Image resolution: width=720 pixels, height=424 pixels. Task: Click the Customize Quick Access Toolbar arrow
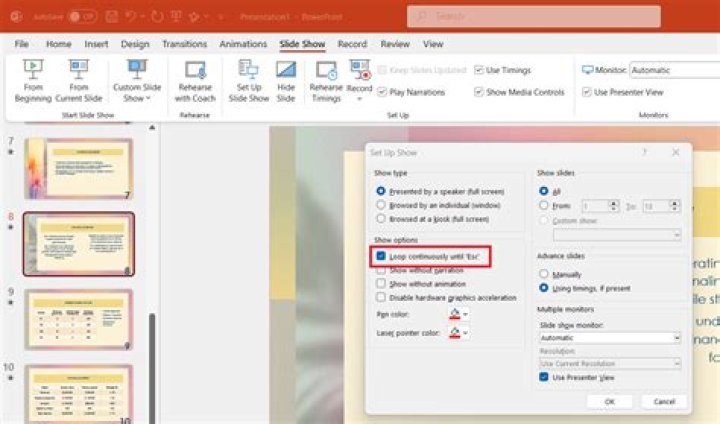click(221, 17)
